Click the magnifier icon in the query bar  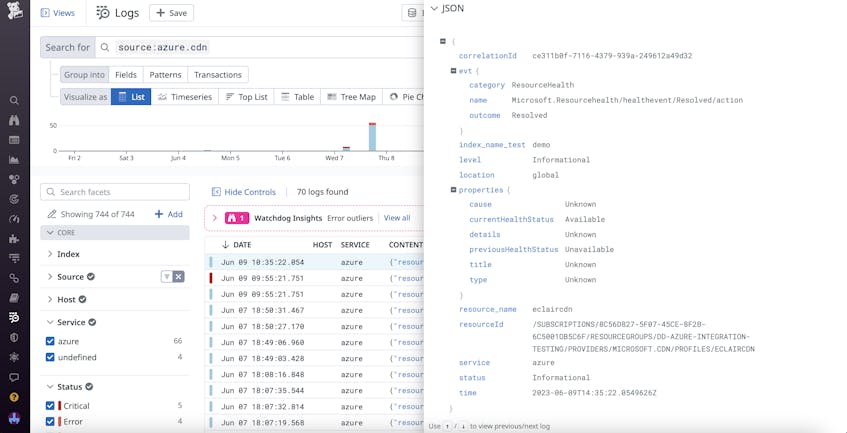tap(105, 48)
